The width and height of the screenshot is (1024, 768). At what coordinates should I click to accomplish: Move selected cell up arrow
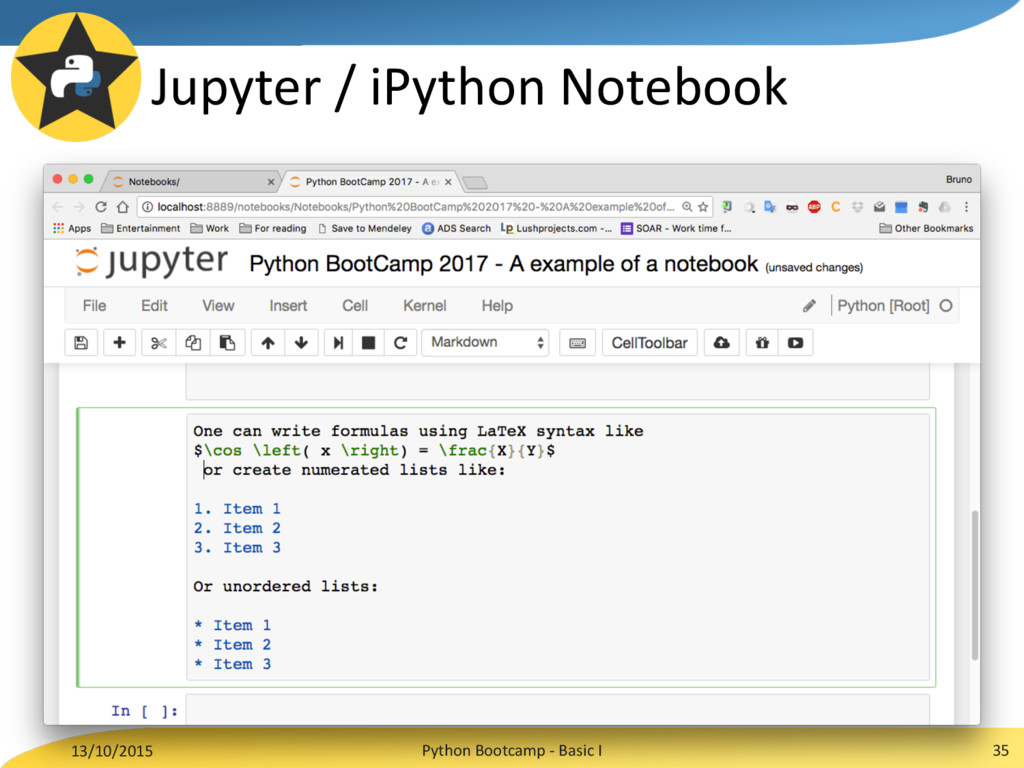point(268,343)
